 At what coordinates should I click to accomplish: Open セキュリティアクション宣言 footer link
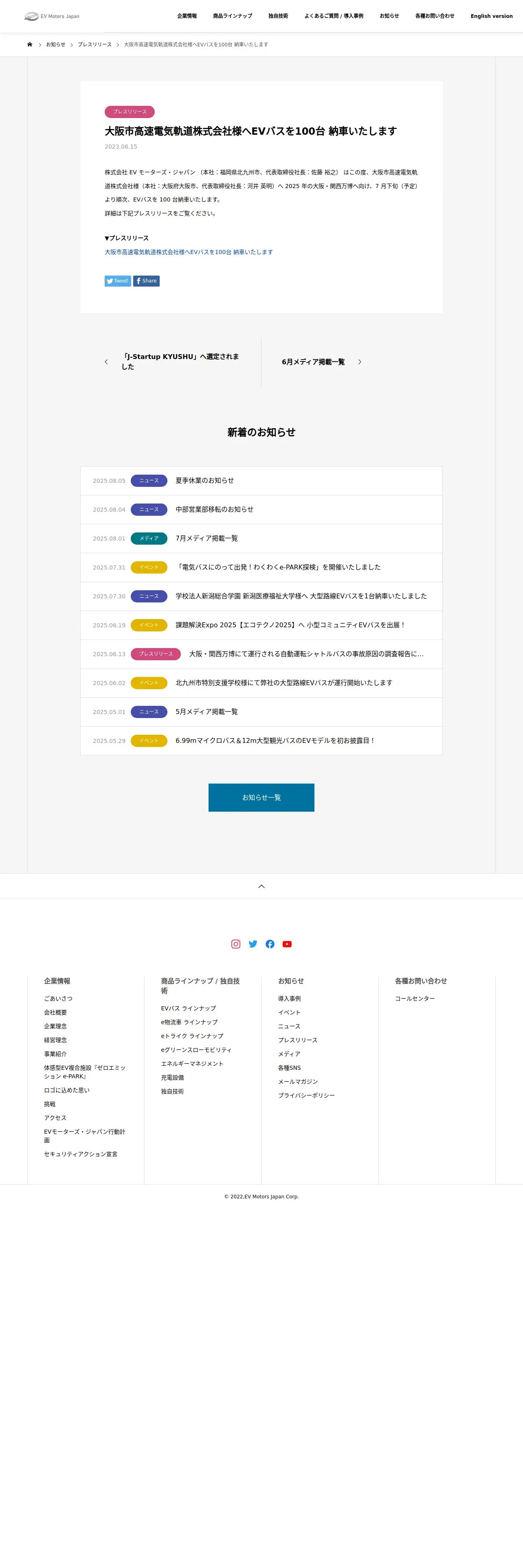pos(80,1154)
